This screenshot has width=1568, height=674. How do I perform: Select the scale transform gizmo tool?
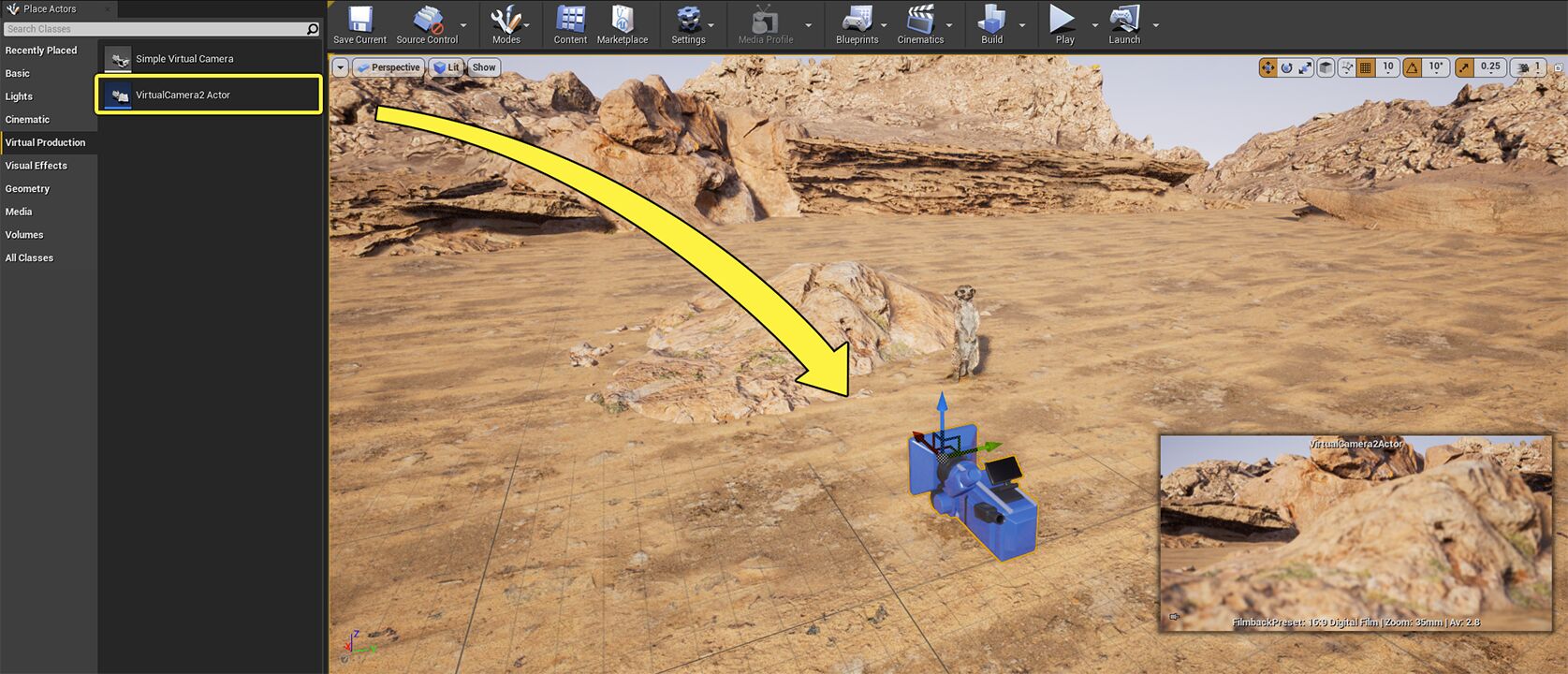coord(1305,67)
